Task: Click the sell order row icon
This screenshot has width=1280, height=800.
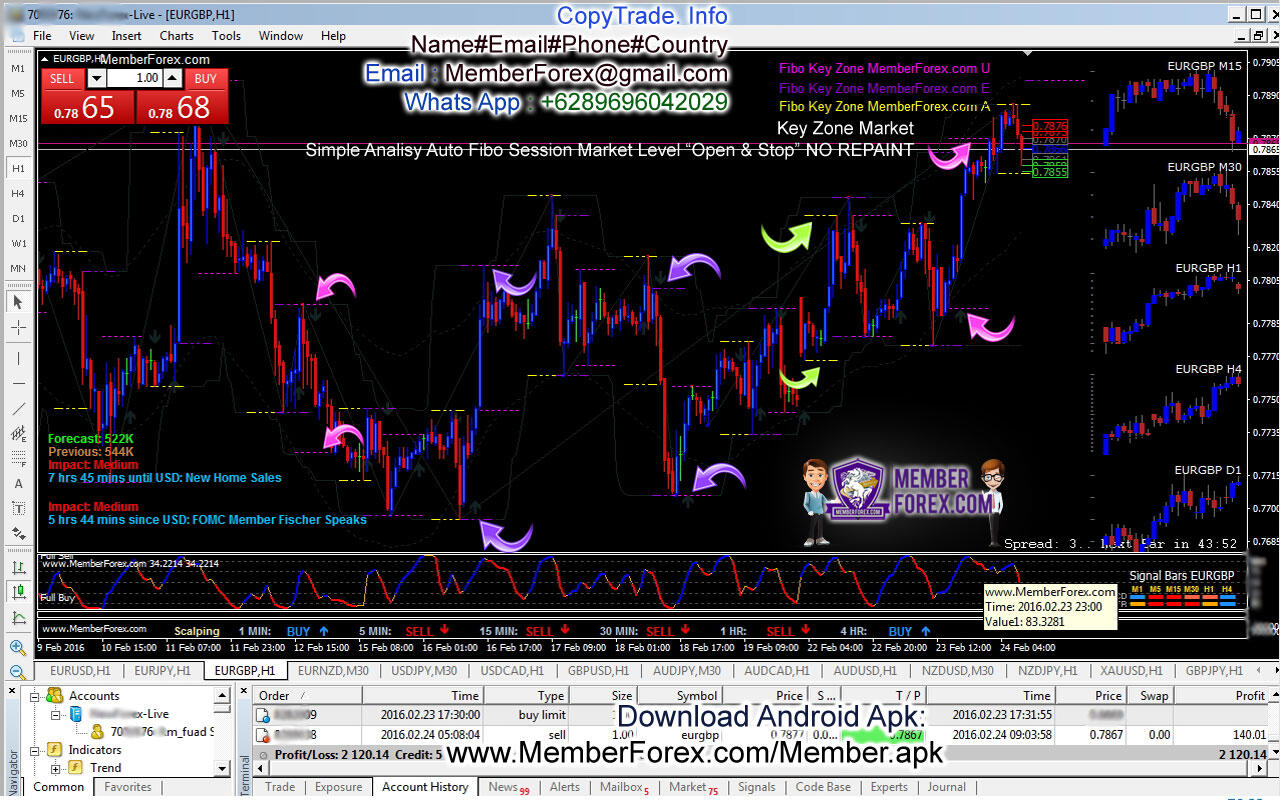Action: click(263, 733)
